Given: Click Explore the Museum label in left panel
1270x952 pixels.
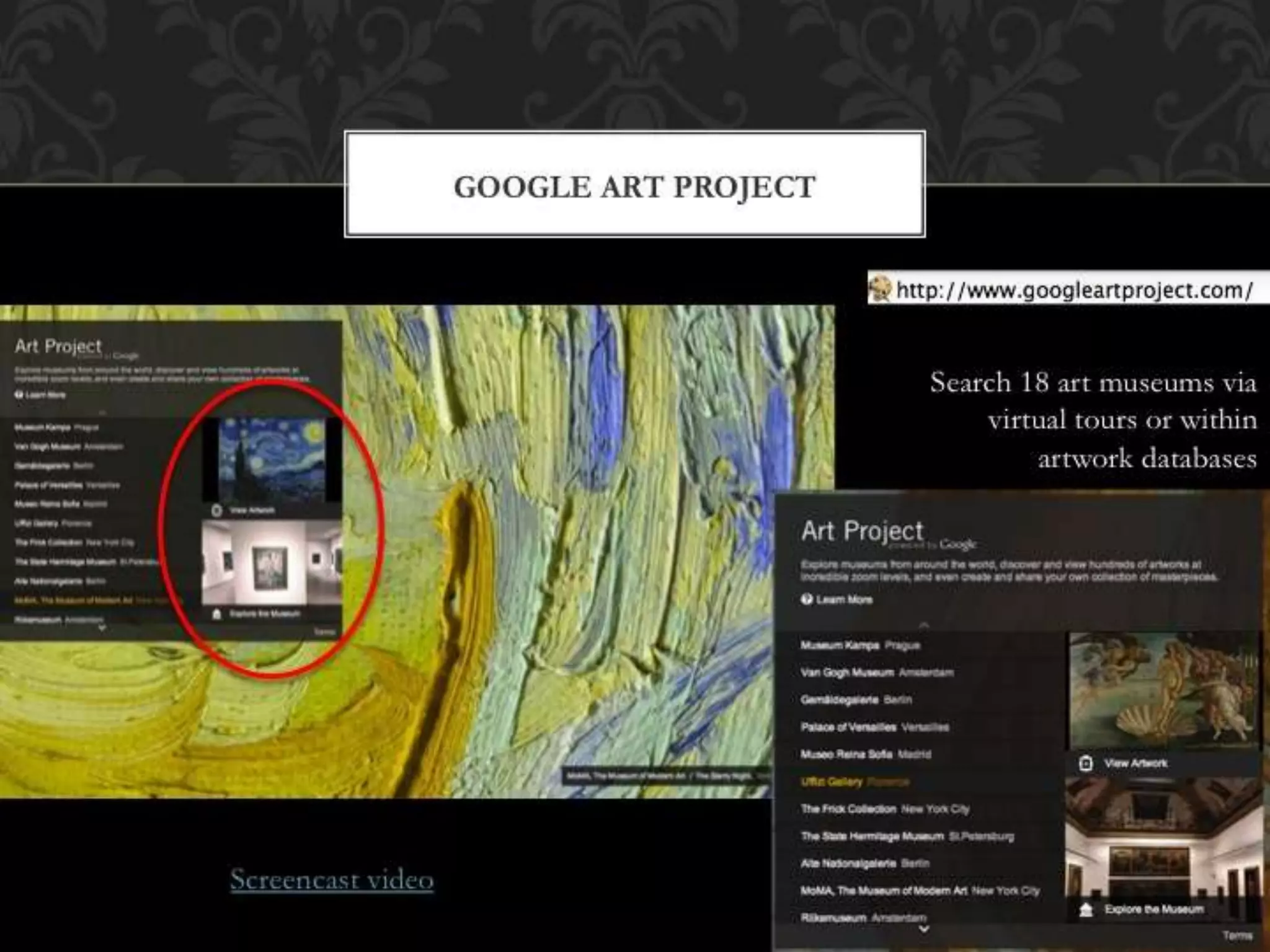Looking at the screenshot, I should pyautogui.click(x=265, y=614).
